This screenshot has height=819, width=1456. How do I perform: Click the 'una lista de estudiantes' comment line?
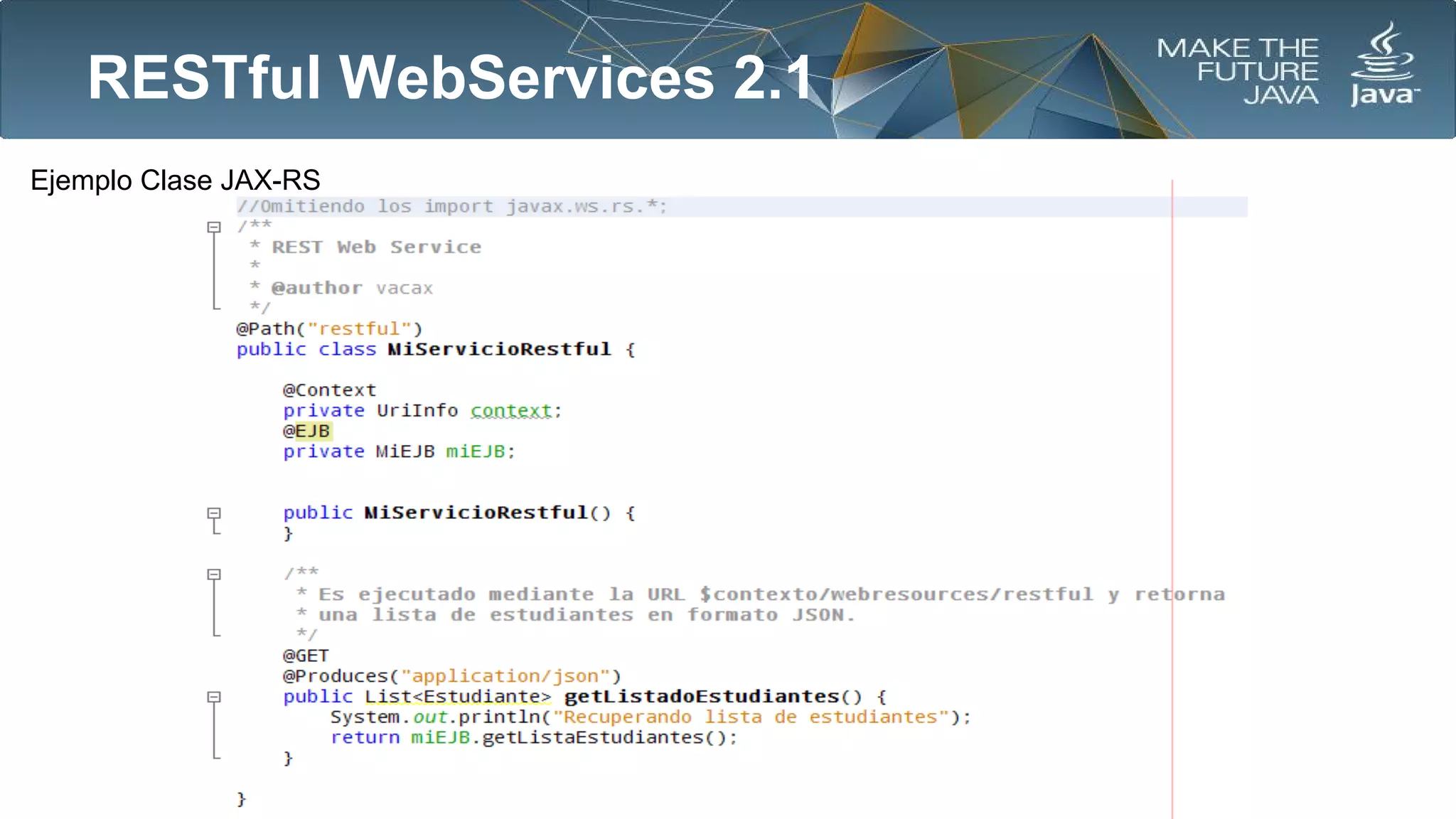click(576, 615)
